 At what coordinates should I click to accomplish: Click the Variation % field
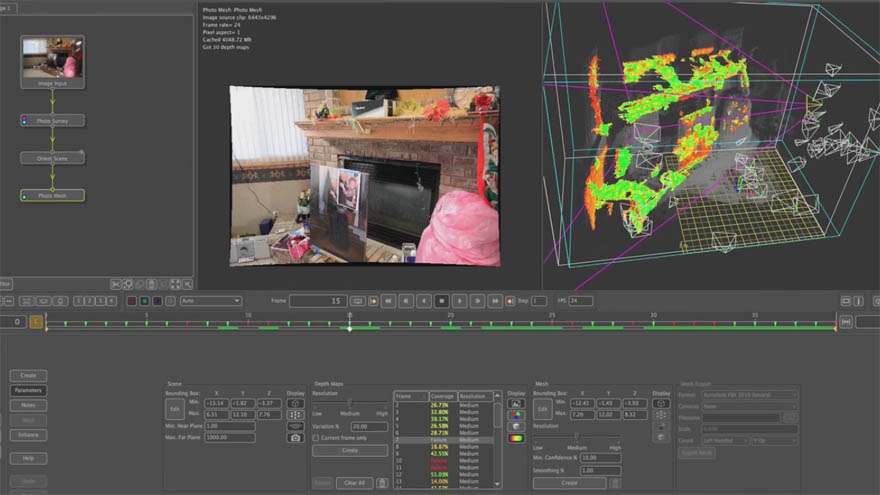click(369, 427)
